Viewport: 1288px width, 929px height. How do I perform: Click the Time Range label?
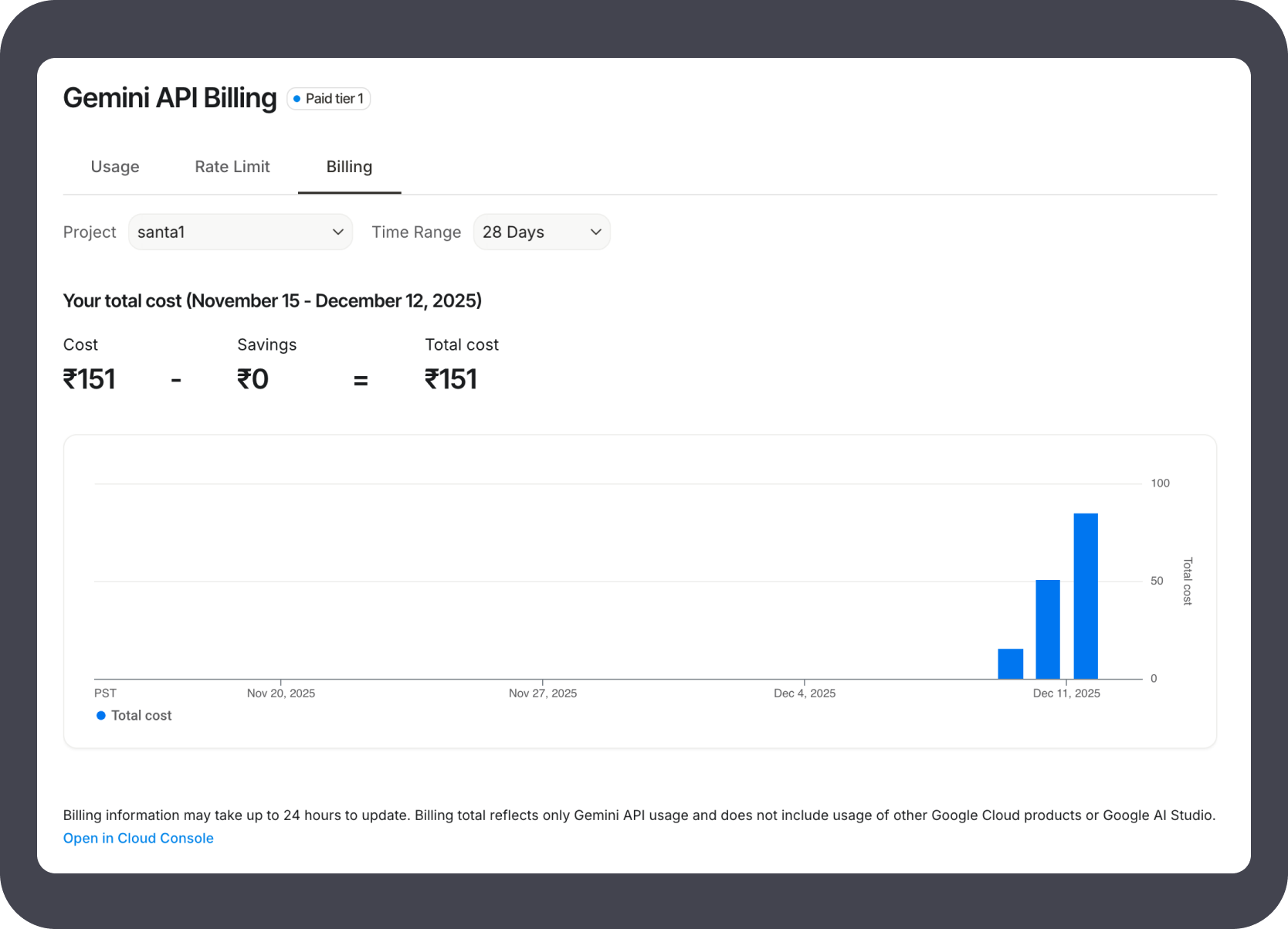click(416, 232)
